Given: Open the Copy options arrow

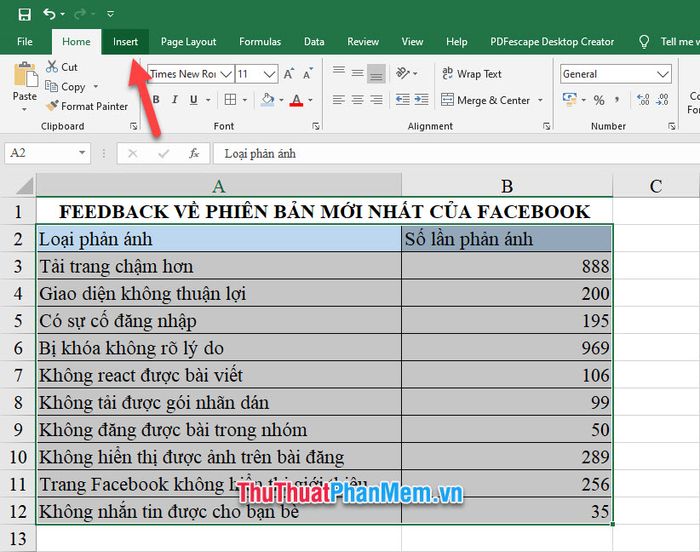Looking at the screenshot, I should 96,87.
